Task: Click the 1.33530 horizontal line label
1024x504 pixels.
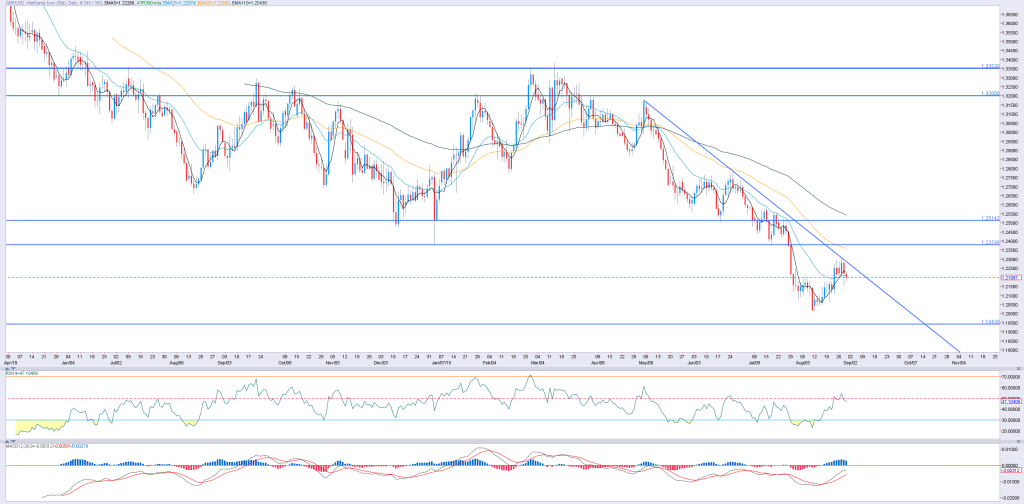Action: click(x=991, y=66)
